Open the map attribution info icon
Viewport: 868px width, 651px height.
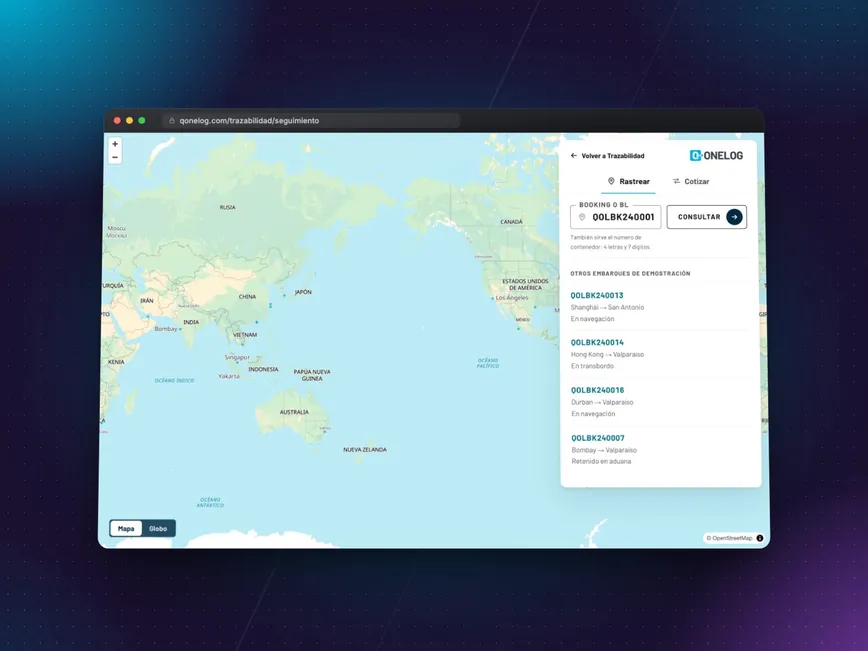click(760, 538)
